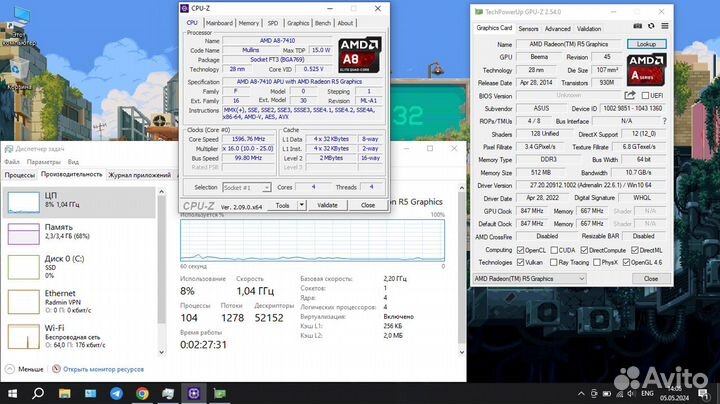This screenshot has width=720, height=404.
Task: Select Ethernet Radmin VPN in performance list
Action: point(79,301)
